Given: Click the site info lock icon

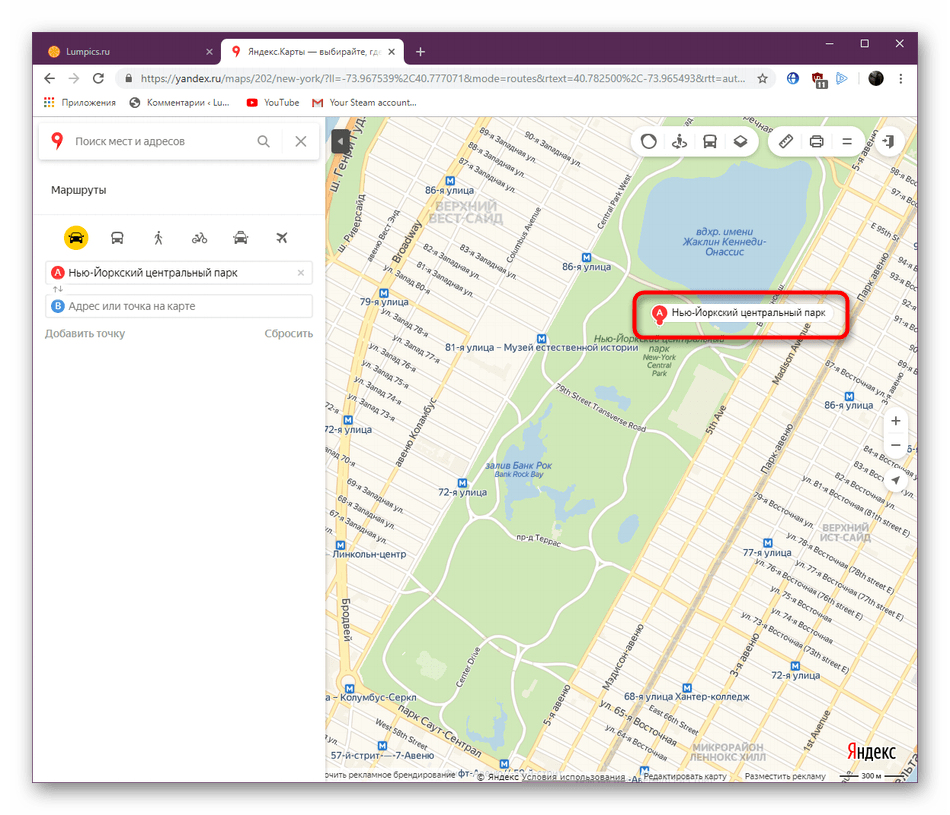Looking at the screenshot, I should coord(128,79).
